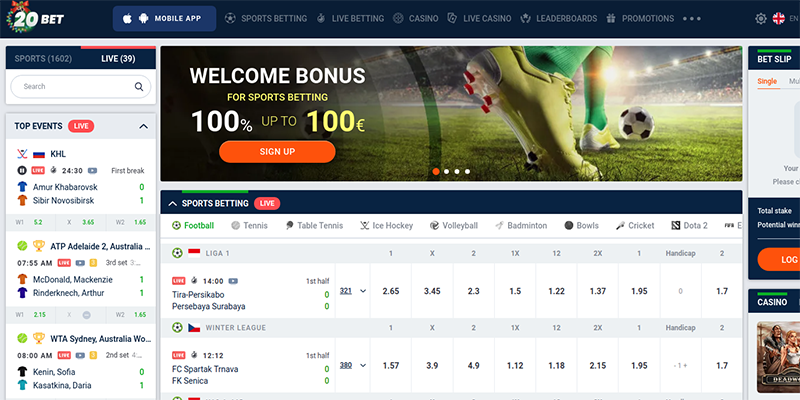
Task: Go to last banner carousel dot
Action: tap(467, 171)
